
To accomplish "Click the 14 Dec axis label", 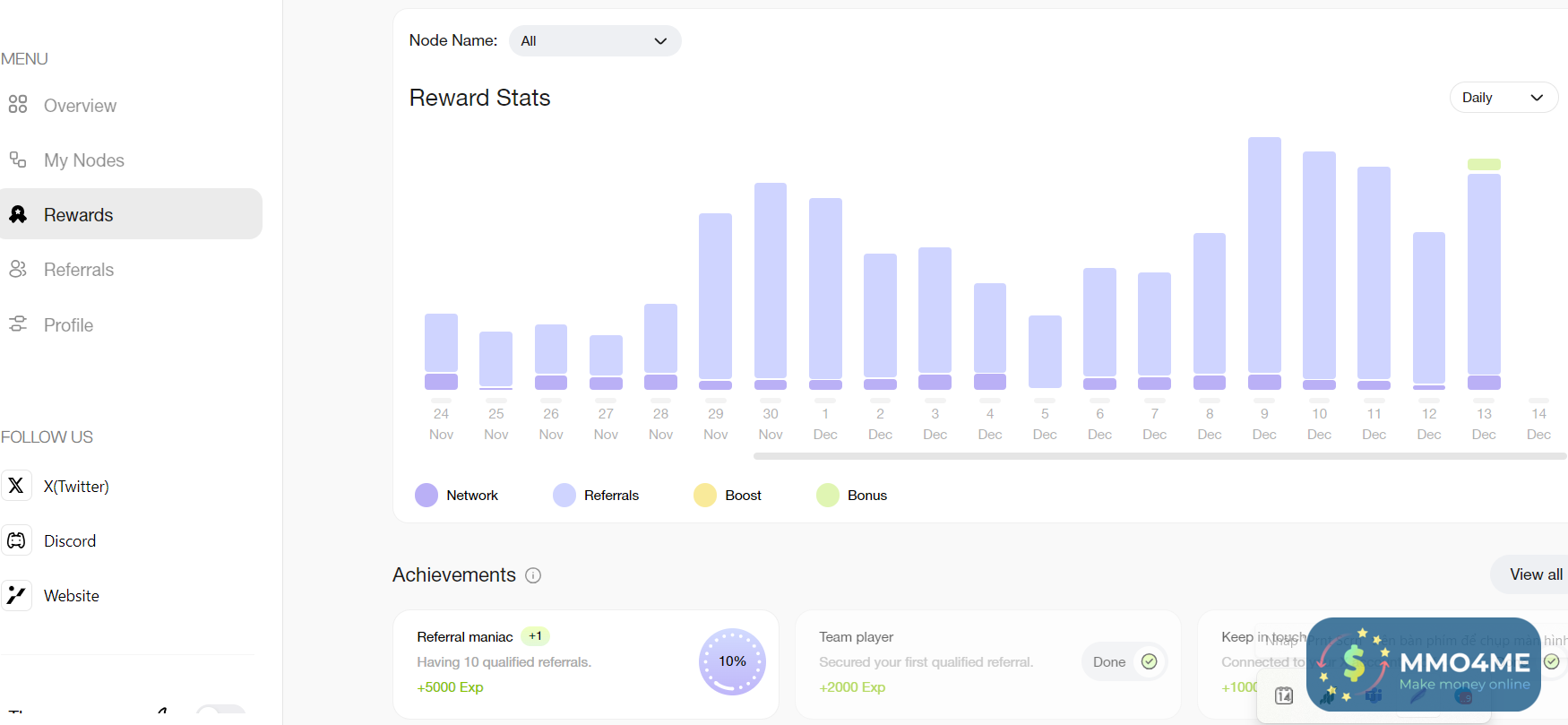I will (x=1538, y=424).
